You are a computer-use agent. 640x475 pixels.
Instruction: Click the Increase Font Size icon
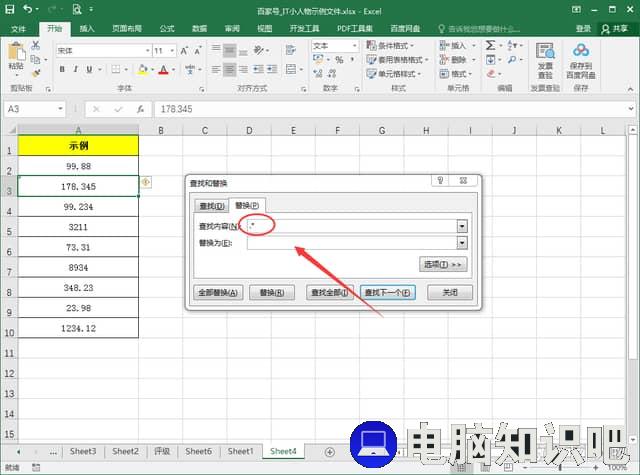184,51
